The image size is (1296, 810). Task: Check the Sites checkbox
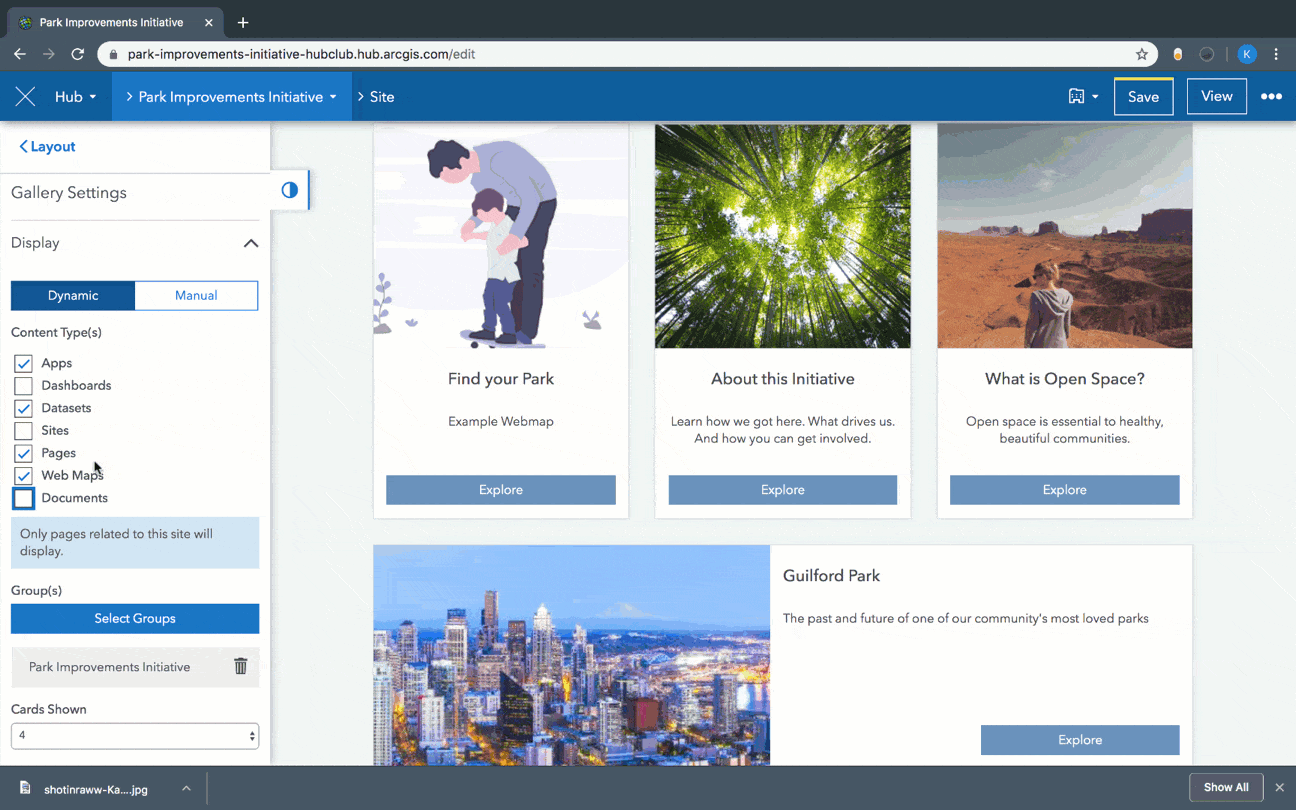(x=23, y=430)
